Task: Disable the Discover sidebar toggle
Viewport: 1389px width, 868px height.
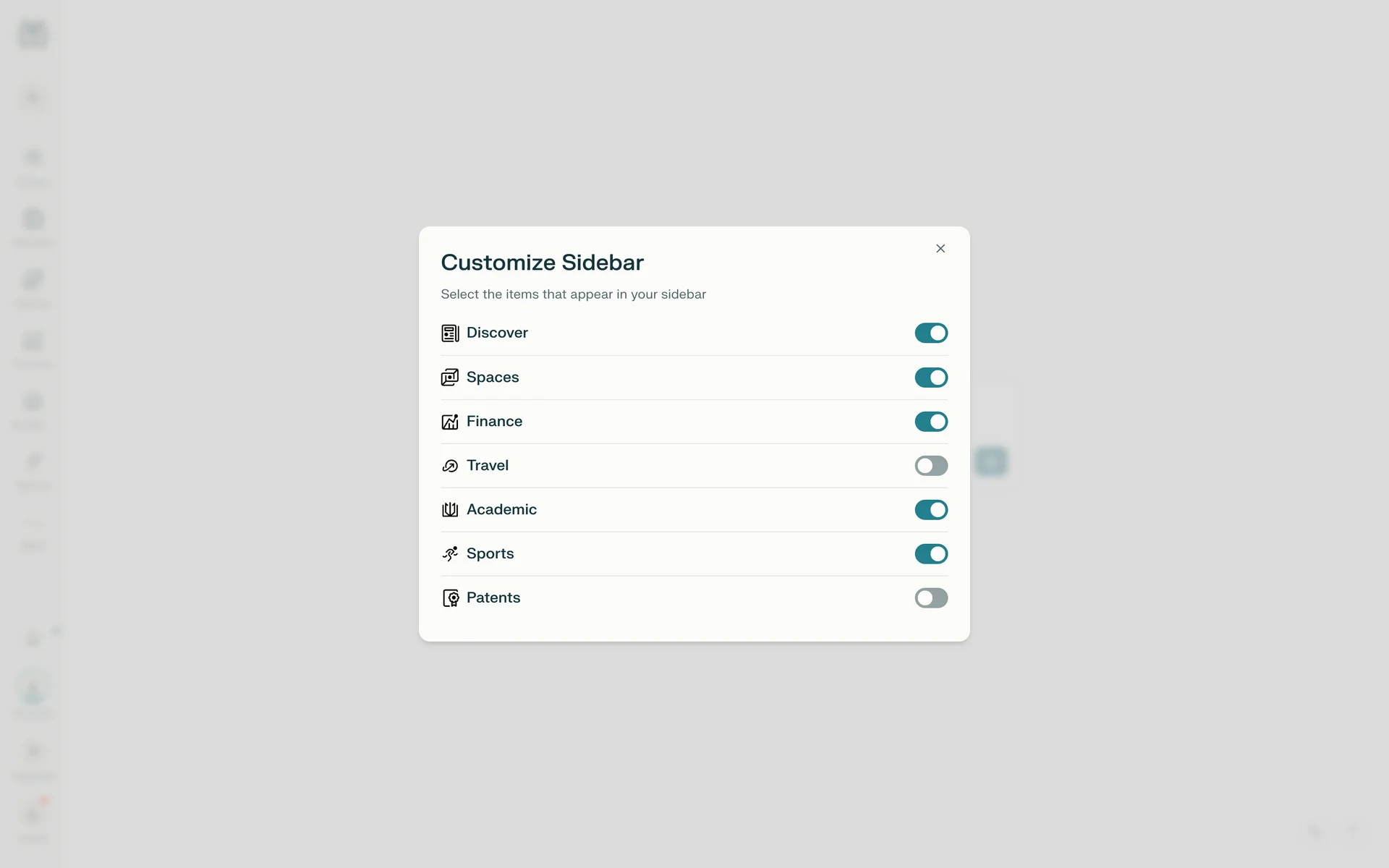Action: [x=931, y=333]
